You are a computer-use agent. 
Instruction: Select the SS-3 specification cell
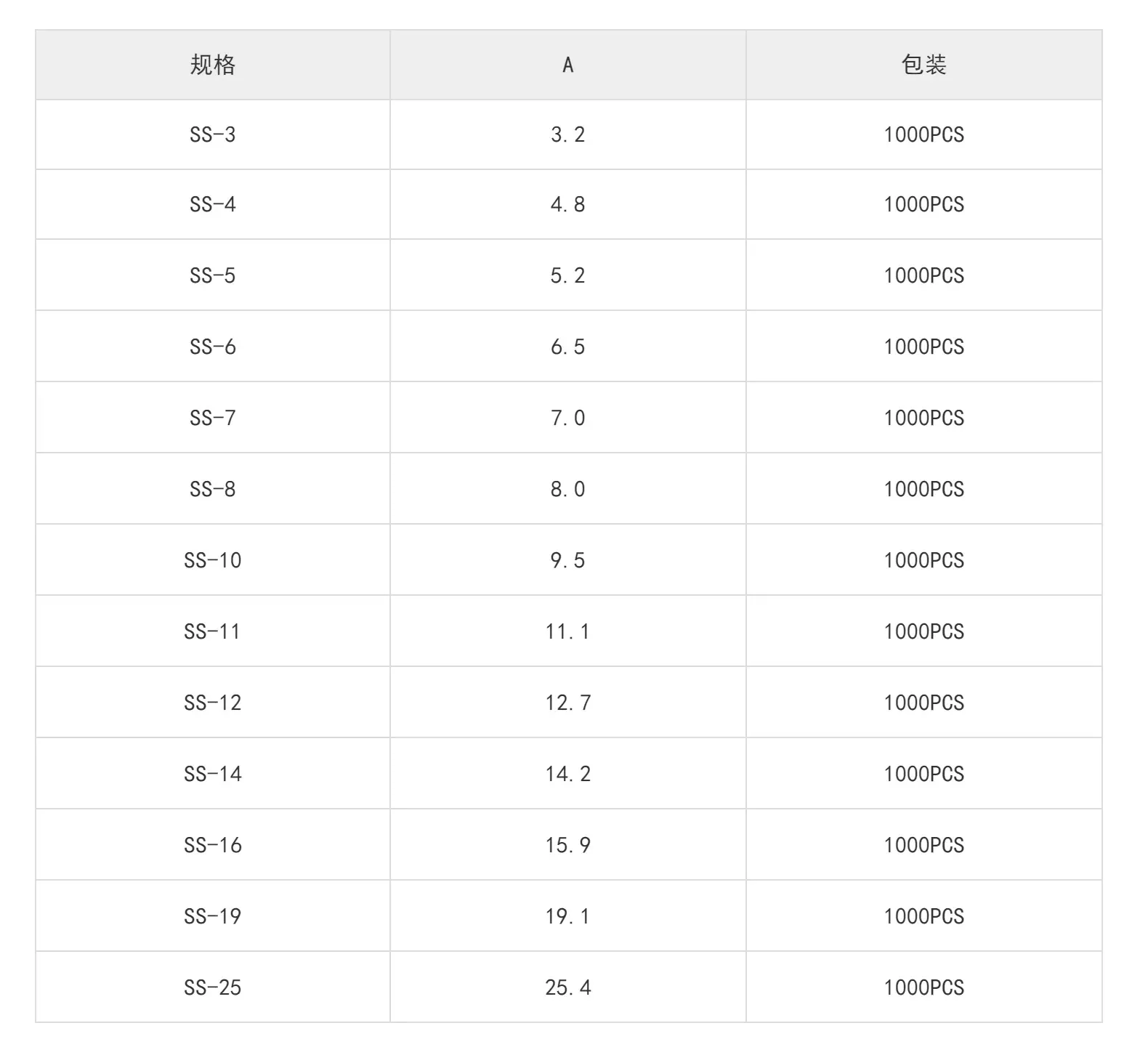click(213, 134)
